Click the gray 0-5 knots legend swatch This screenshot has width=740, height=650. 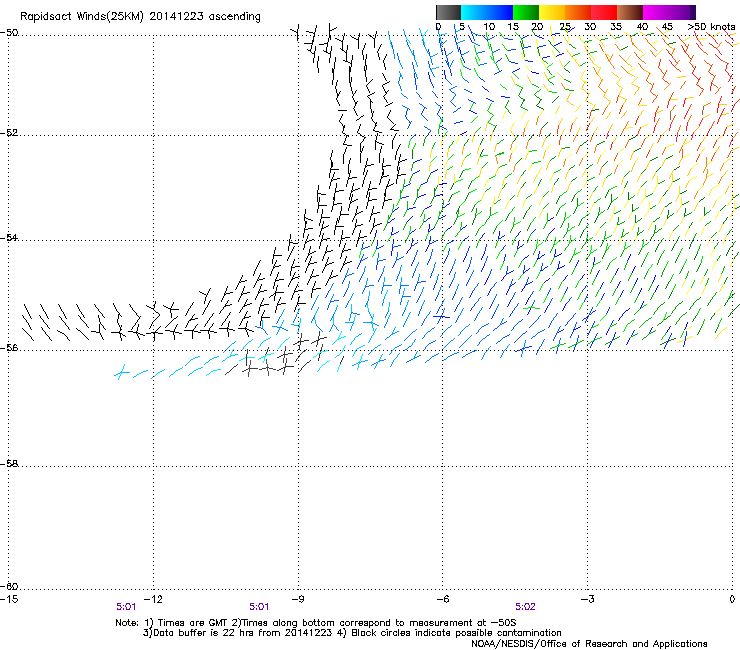[448, 12]
